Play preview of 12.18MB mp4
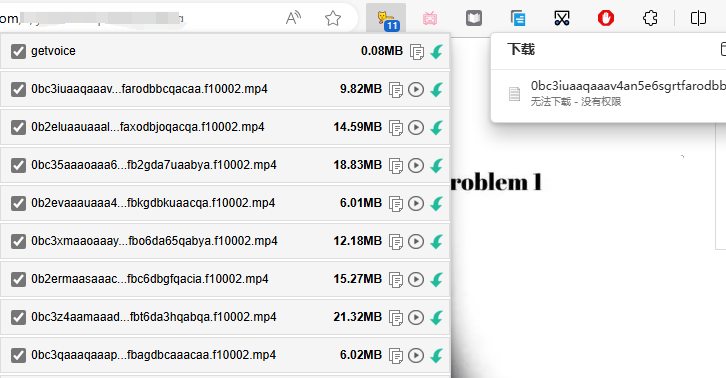 tap(416, 241)
